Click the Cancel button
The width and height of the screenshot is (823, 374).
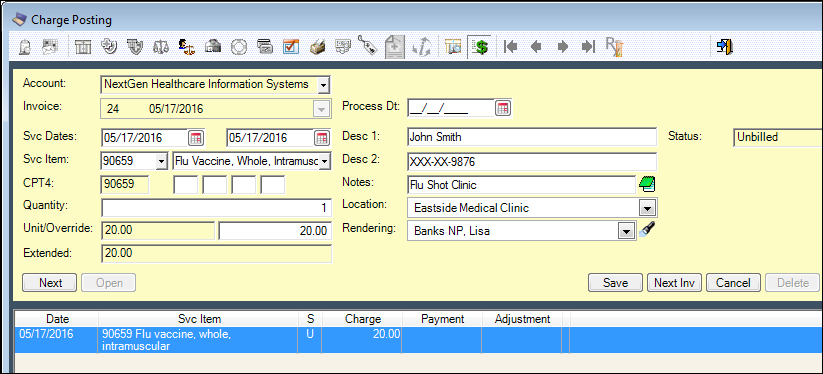point(733,283)
